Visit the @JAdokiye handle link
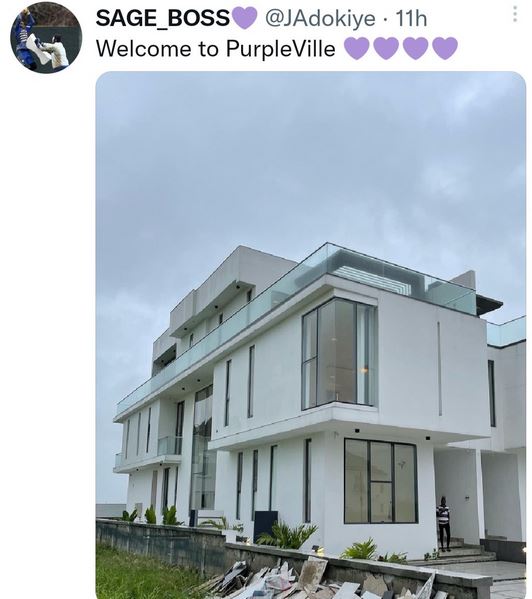Viewport: 532px width, 599px height. [320, 18]
